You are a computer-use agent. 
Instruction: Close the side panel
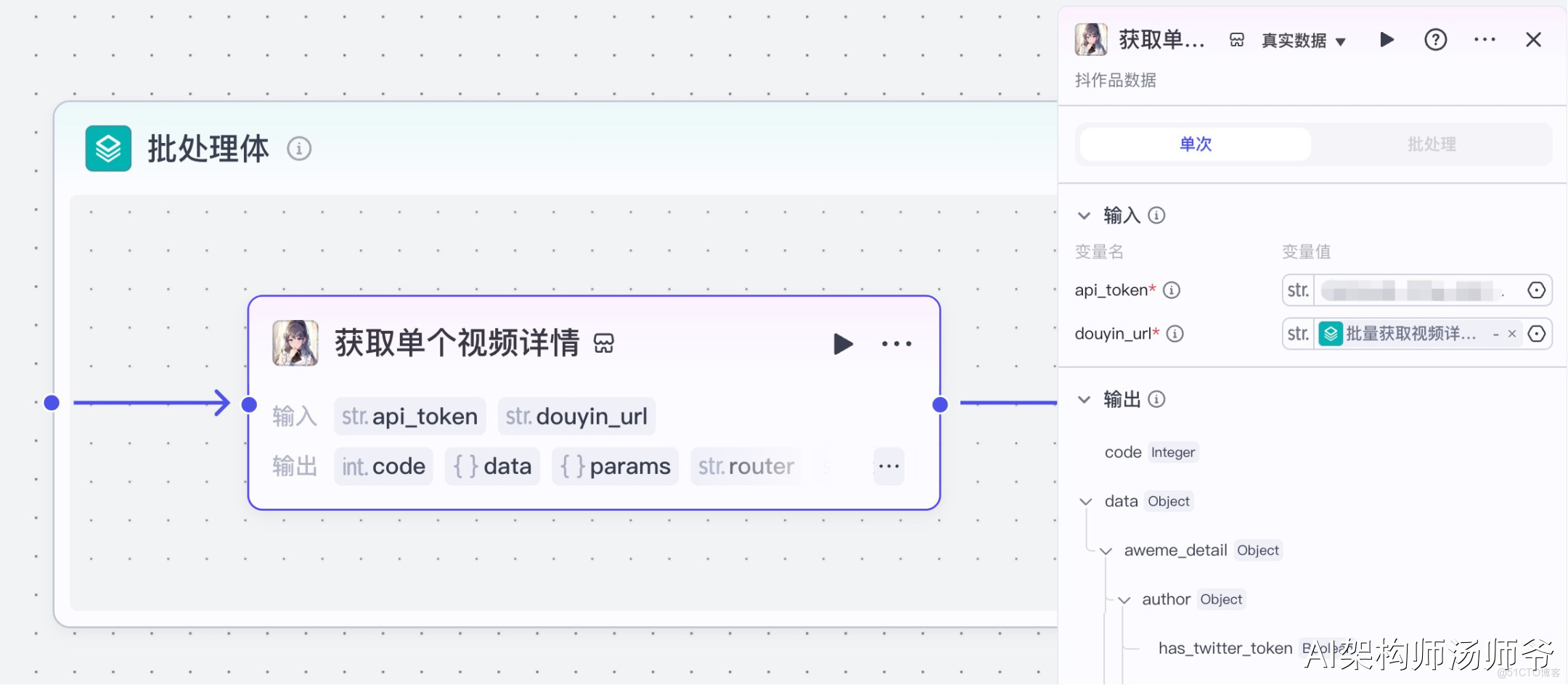pos(1533,40)
